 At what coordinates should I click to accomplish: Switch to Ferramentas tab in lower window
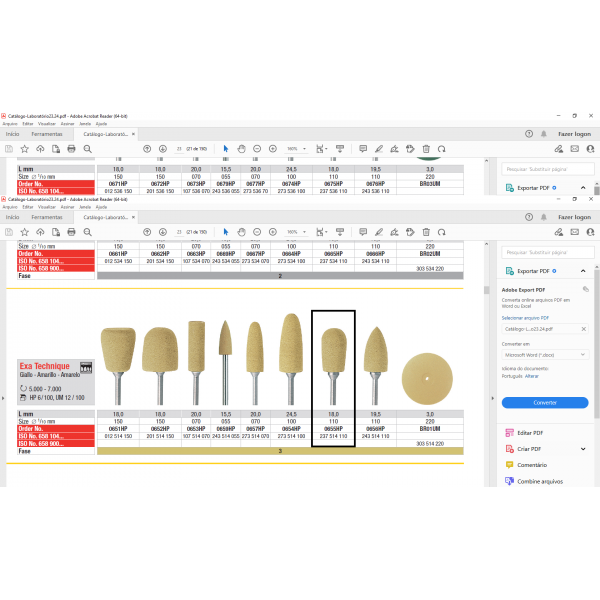pyautogui.click(x=47, y=217)
